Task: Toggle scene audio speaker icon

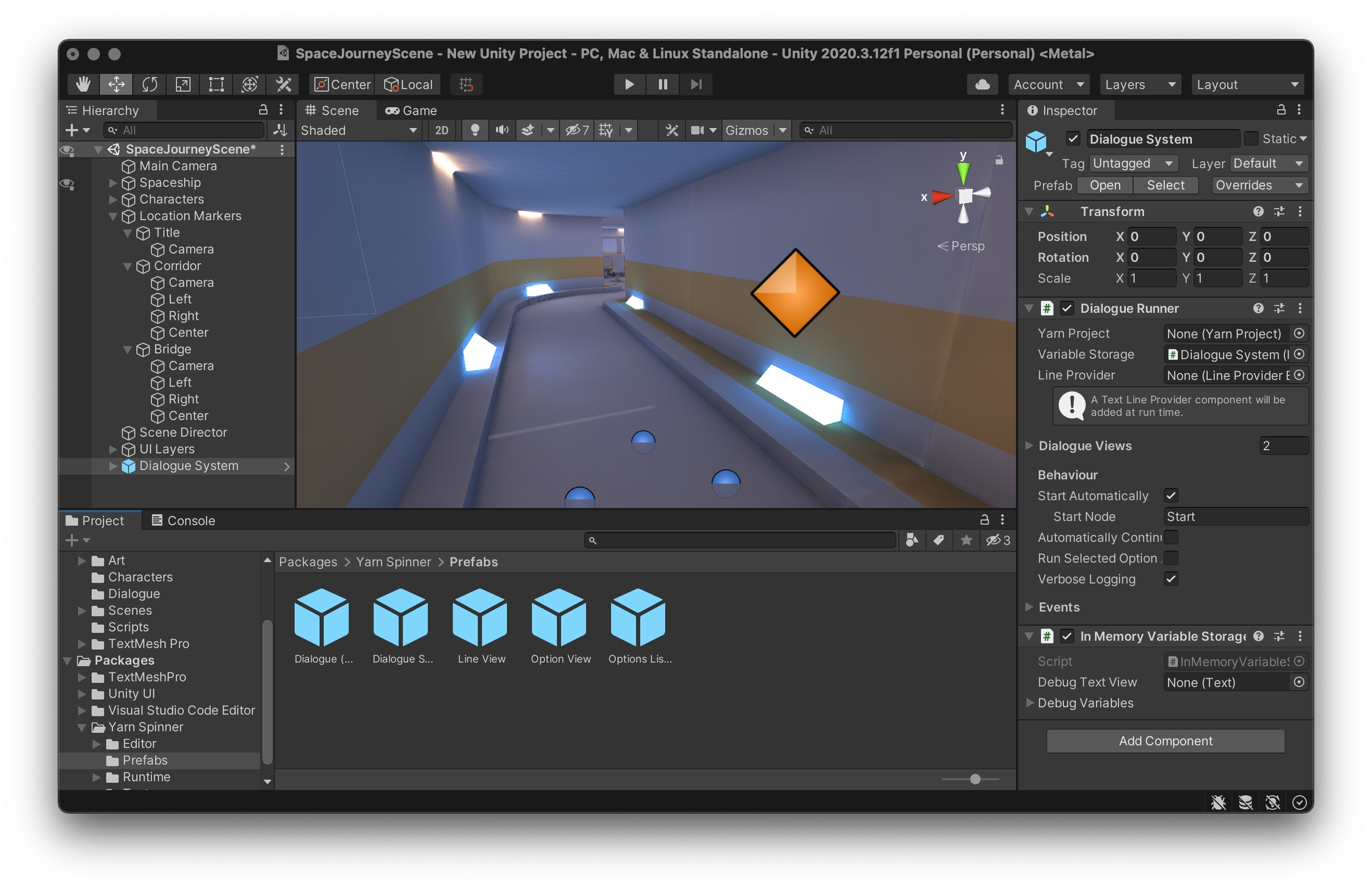Action: pyautogui.click(x=501, y=130)
